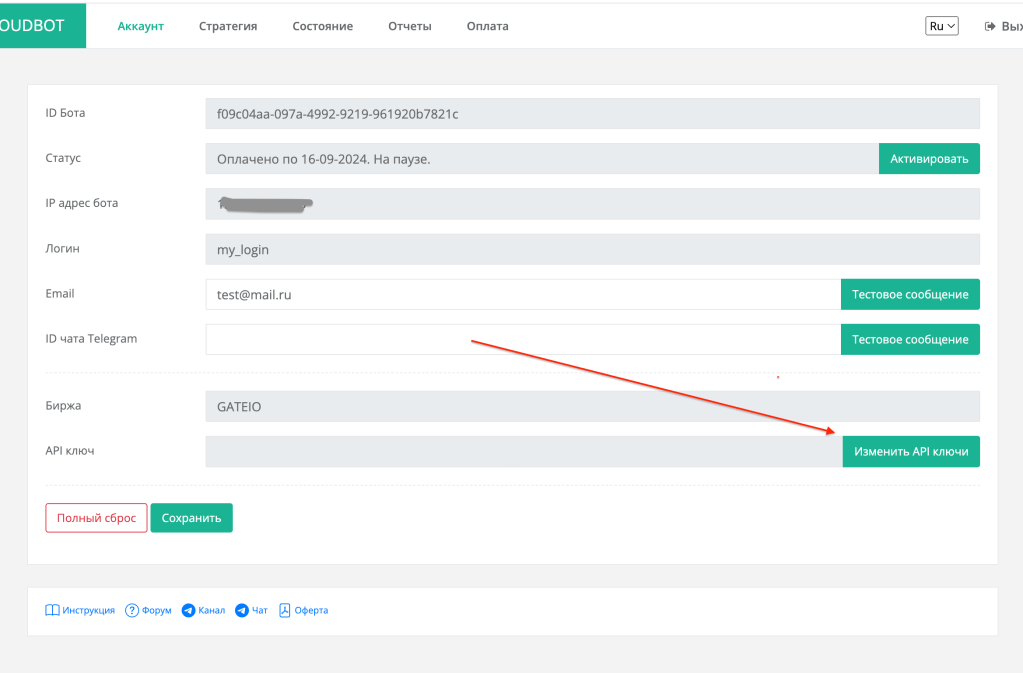Click the green Сохранить button
The width and height of the screenshot is (1023, 673).
191,518
